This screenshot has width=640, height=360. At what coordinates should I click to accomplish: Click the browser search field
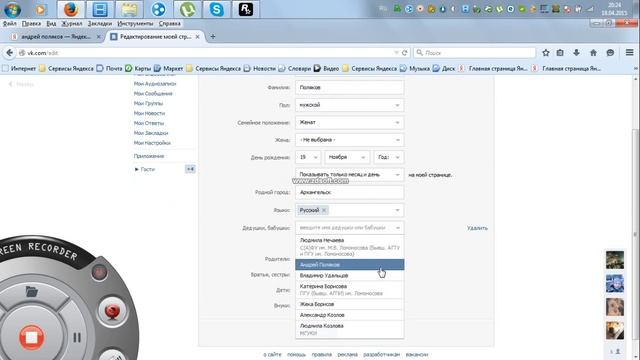pos(475,53)
